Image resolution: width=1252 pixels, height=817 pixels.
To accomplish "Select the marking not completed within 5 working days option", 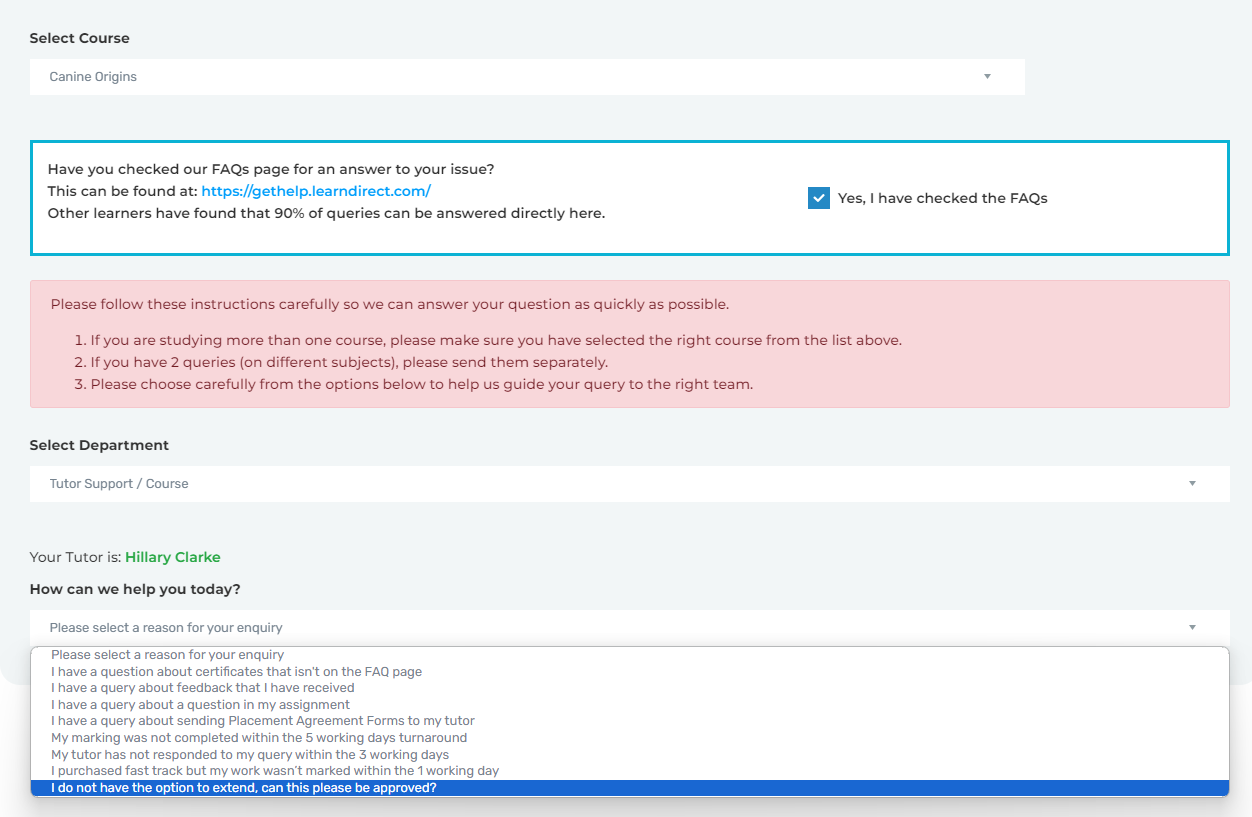I will (630, 738).
